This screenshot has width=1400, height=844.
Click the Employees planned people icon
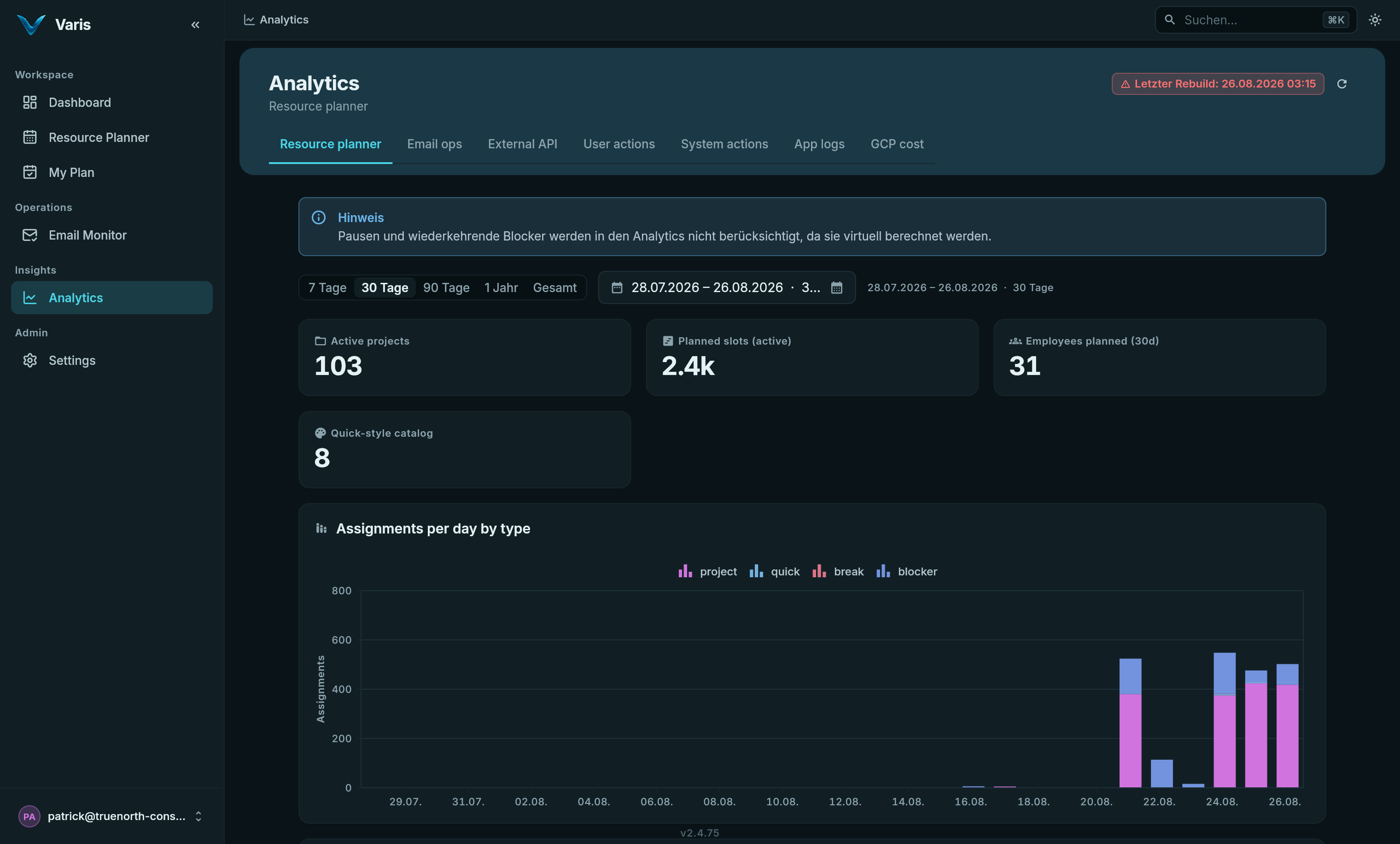[1015, 341]
